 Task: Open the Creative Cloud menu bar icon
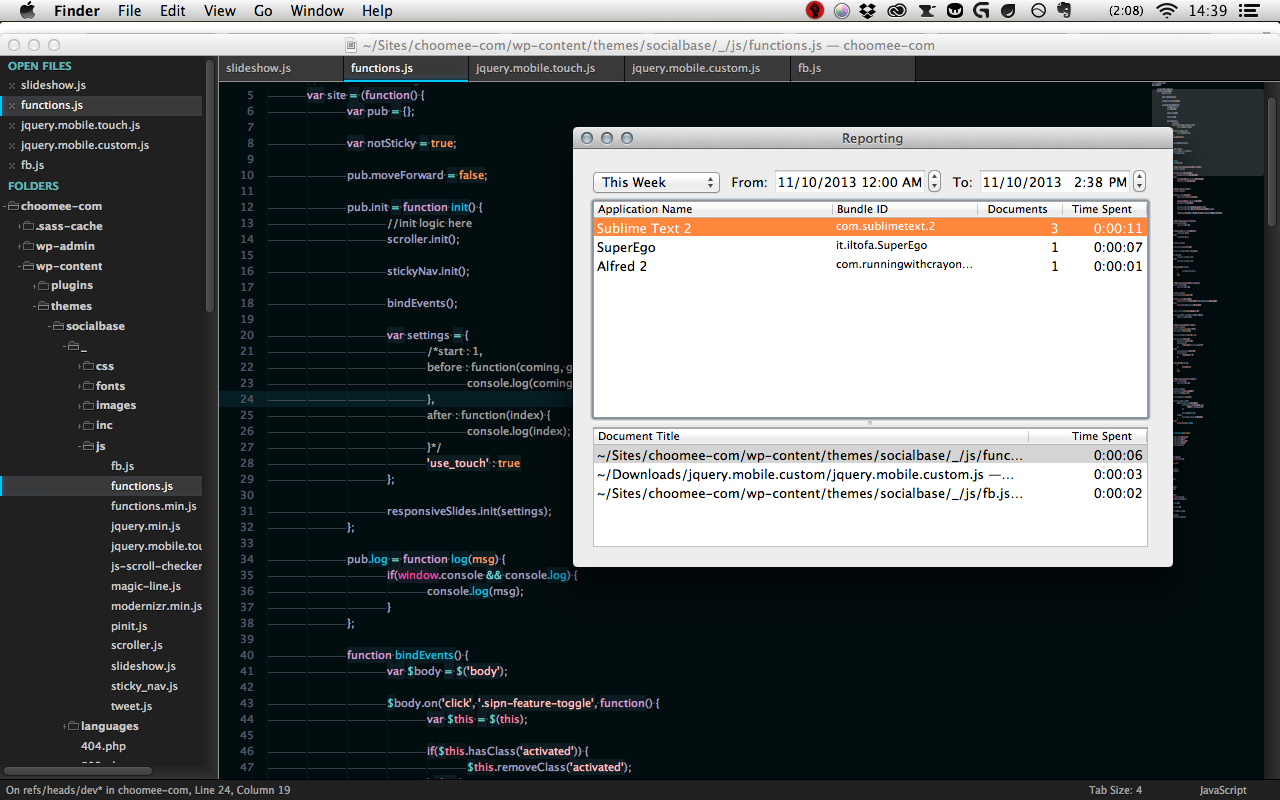[x=897, y=11]
